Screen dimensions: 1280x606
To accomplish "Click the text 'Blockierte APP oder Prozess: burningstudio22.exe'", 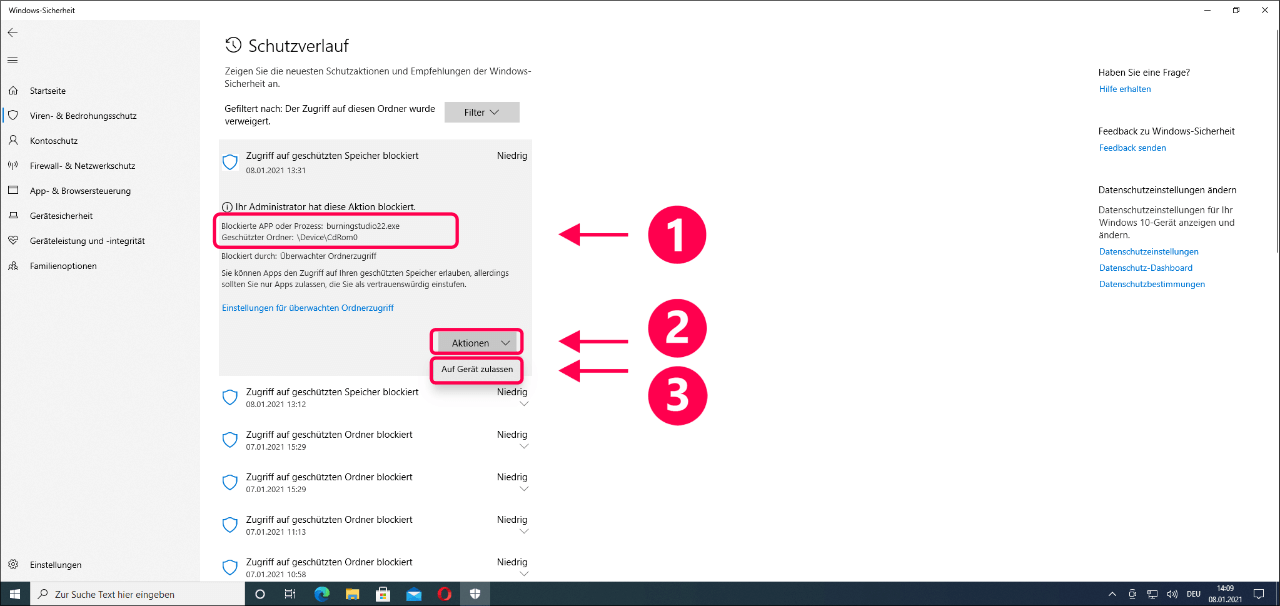I will (x=310, y=226).
